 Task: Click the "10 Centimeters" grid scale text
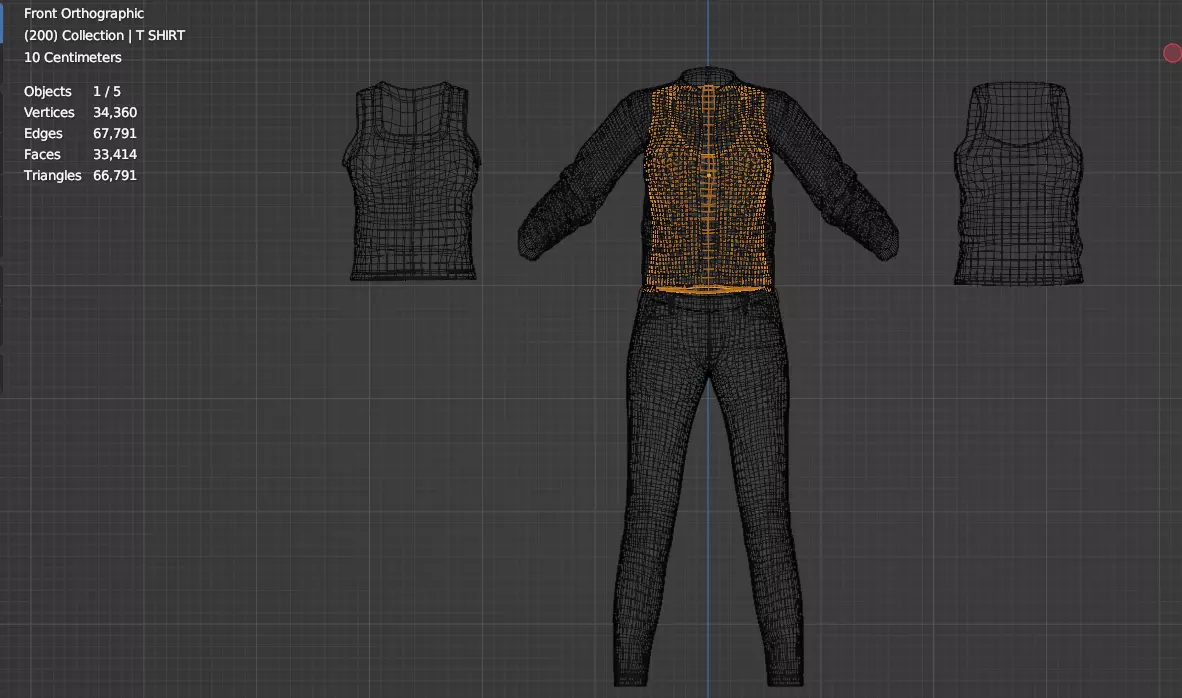coord(72,57)
